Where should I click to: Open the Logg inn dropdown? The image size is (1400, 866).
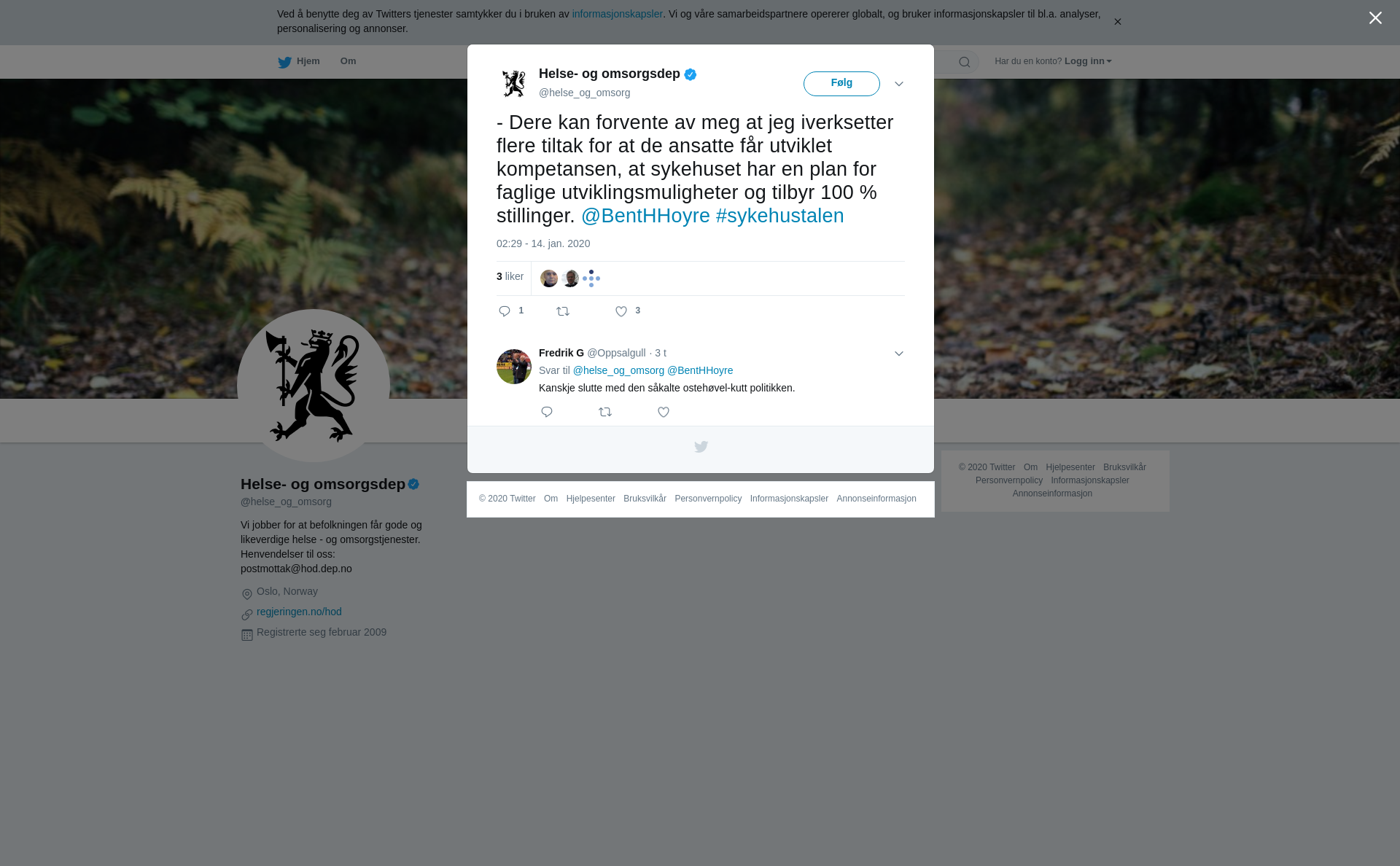(1088, 61)
